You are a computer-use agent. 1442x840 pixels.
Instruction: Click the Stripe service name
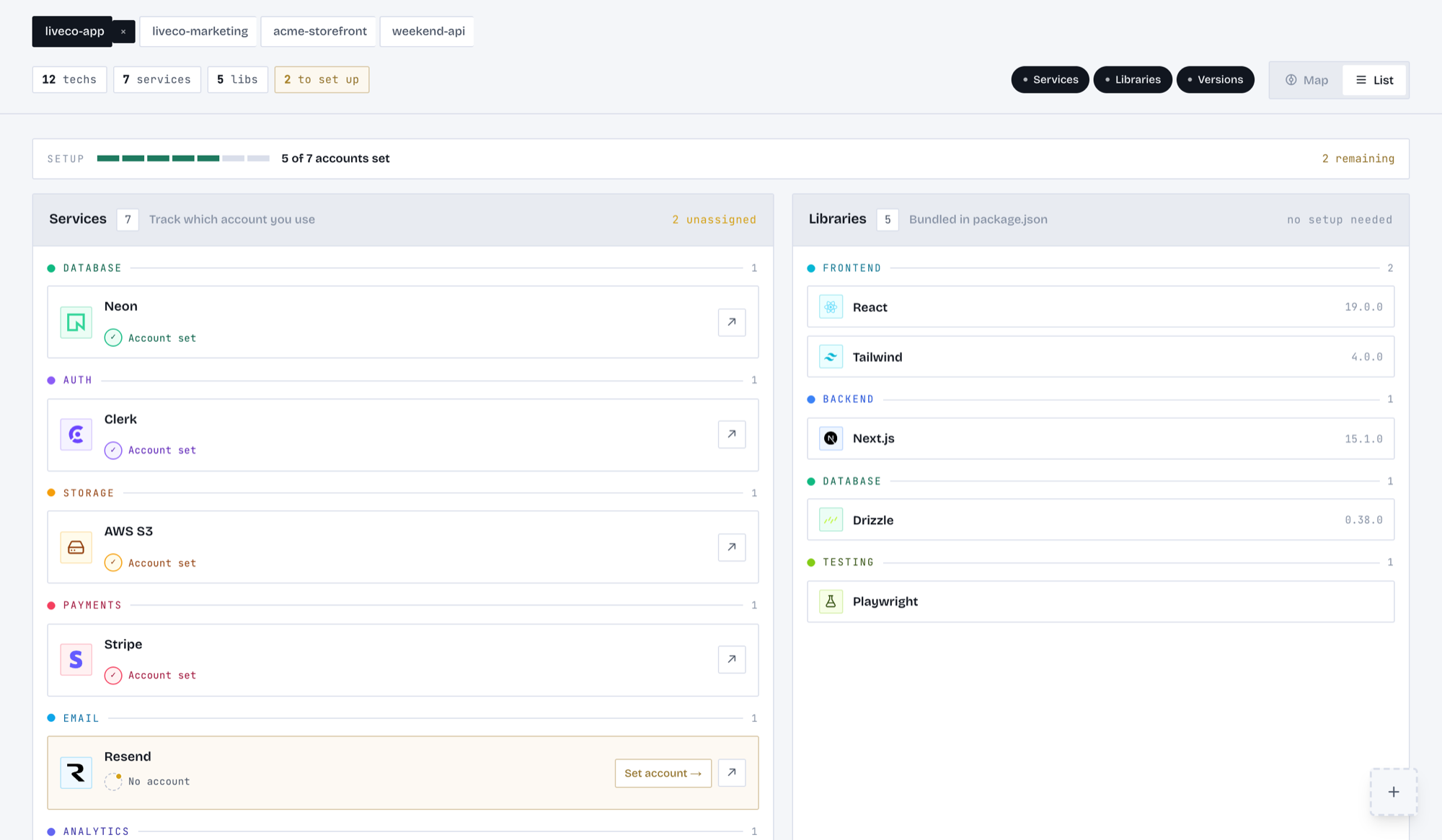[x=123, y=644]
